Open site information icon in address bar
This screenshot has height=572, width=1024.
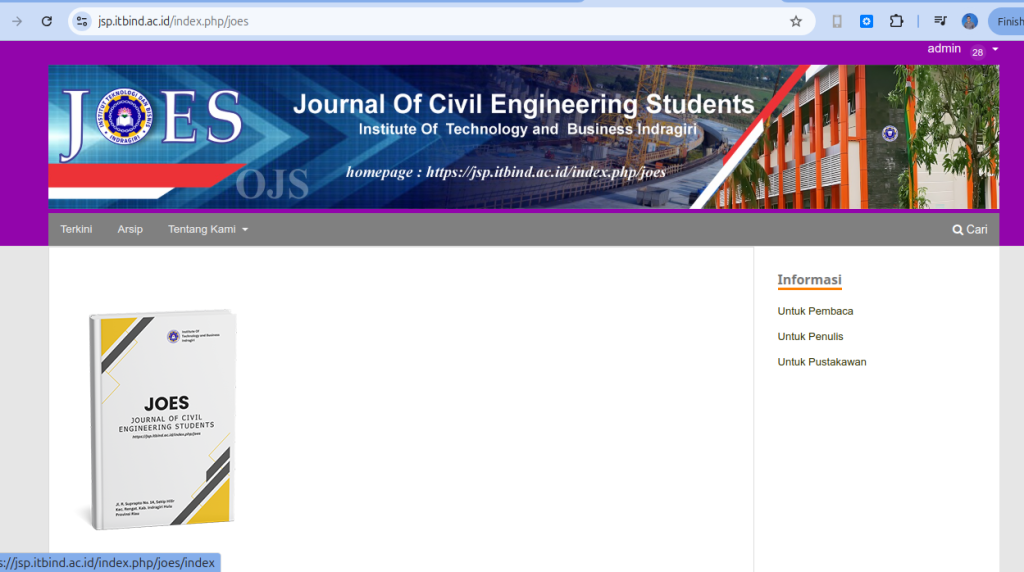(x=82, y=22)
